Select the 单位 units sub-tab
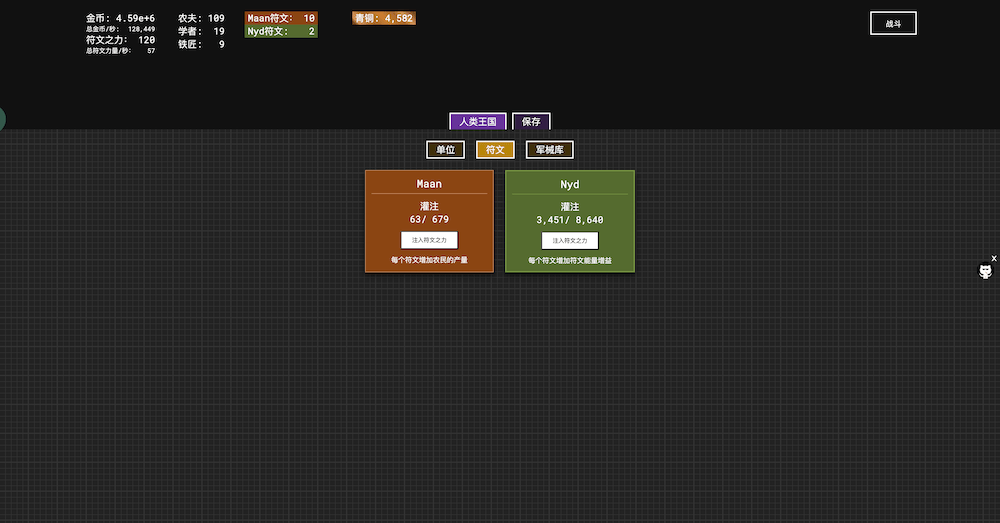 [446, 150]
